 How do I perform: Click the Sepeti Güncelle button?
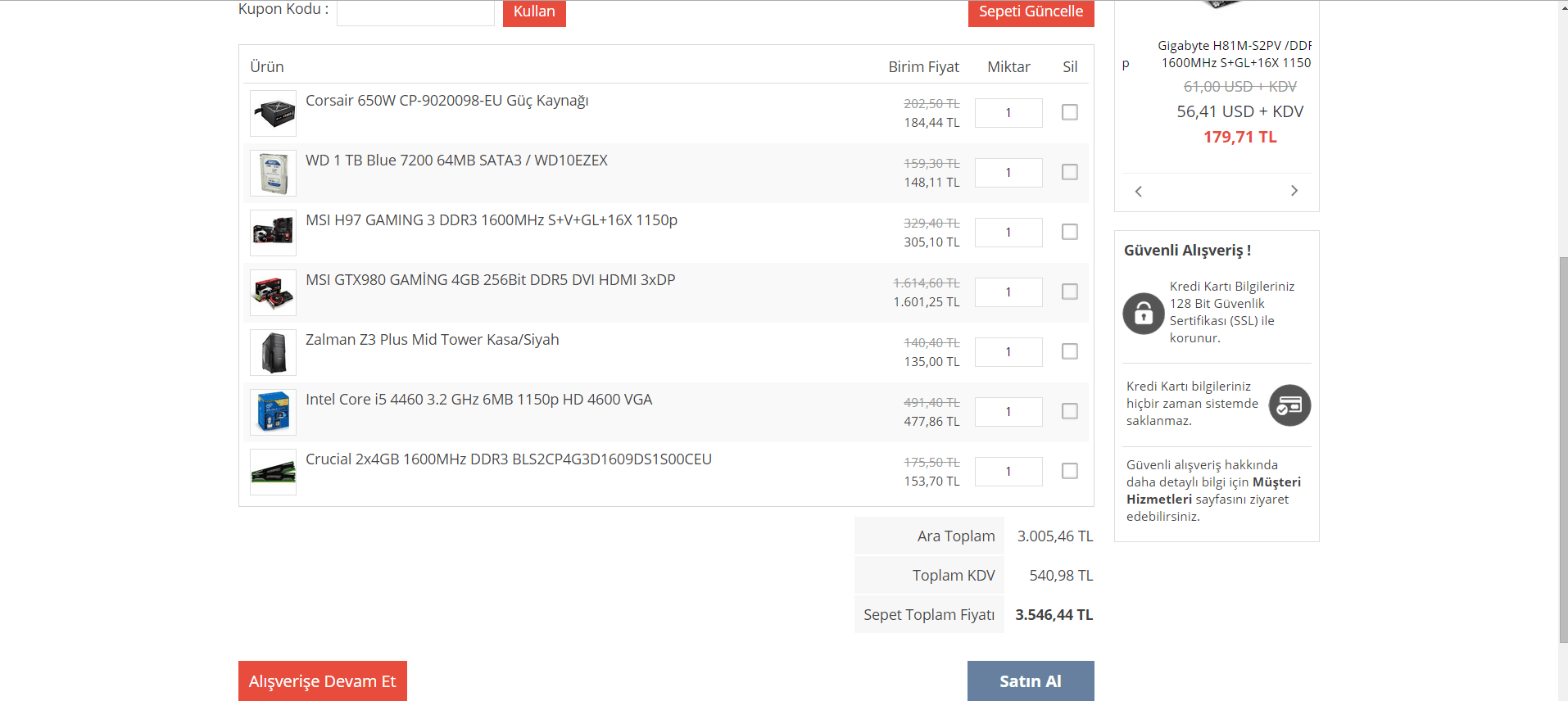(x=1031, y=12)
